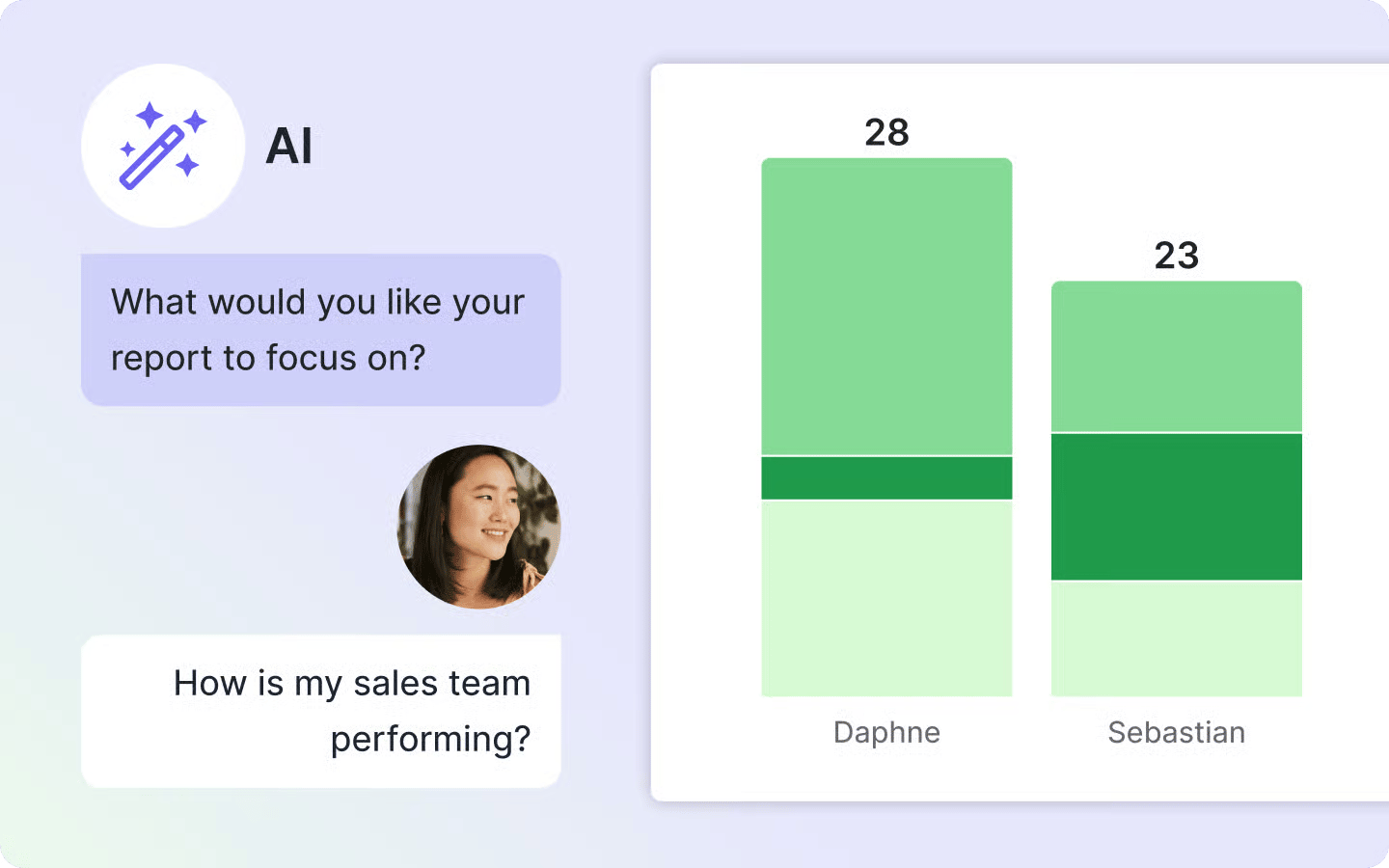Click the user's profile photo avatar
Screen dimensions: 1389x868
tap(478, 527)
